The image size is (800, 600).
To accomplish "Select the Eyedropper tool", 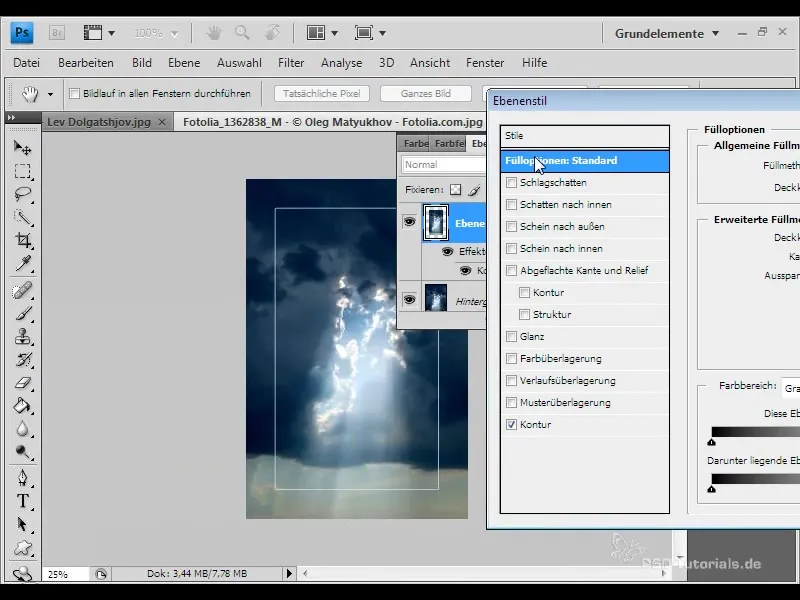I will [22, 263].
